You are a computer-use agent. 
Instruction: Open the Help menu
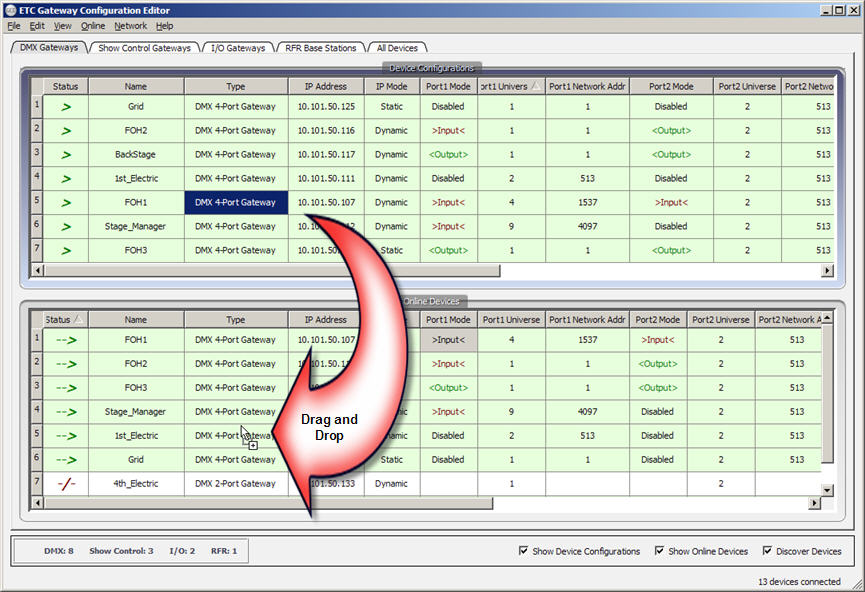[x=164, y=26]
